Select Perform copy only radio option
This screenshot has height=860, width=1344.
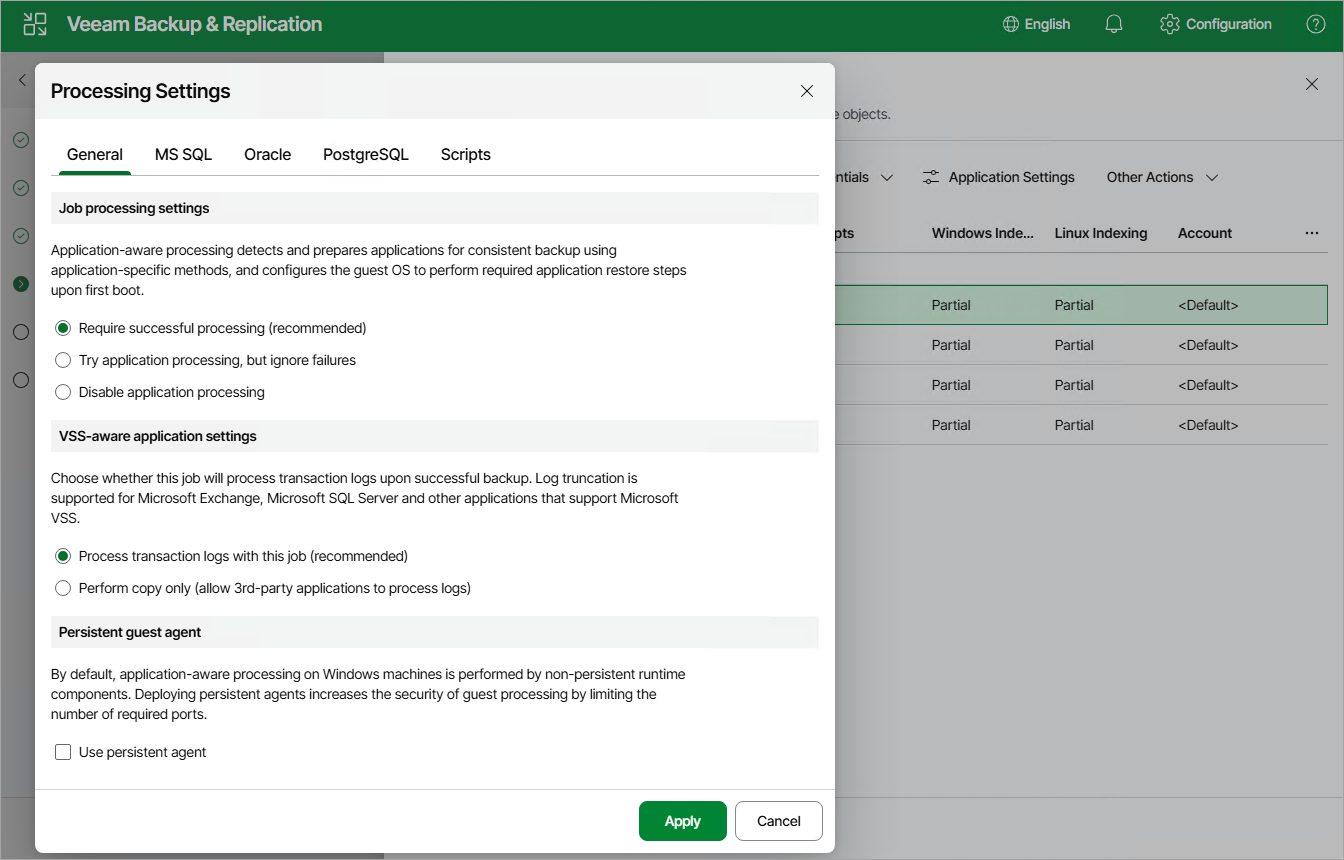pos(63,588)
